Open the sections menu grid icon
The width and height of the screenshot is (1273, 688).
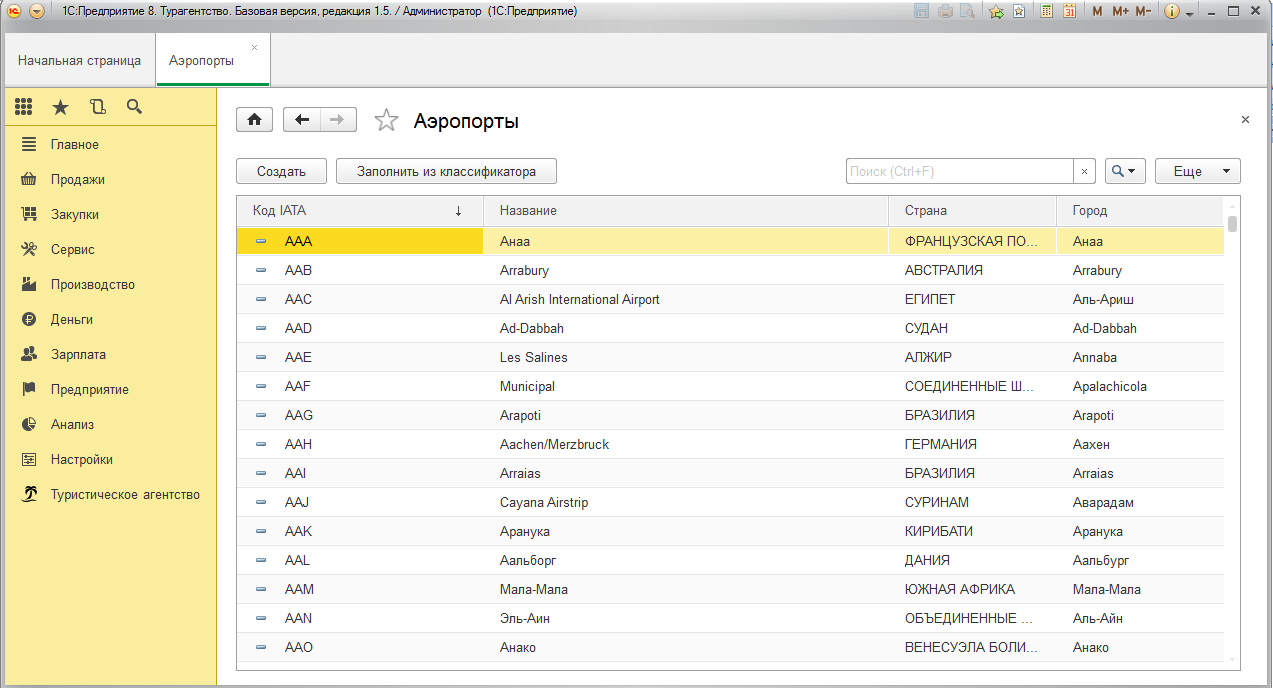point(23,107)
